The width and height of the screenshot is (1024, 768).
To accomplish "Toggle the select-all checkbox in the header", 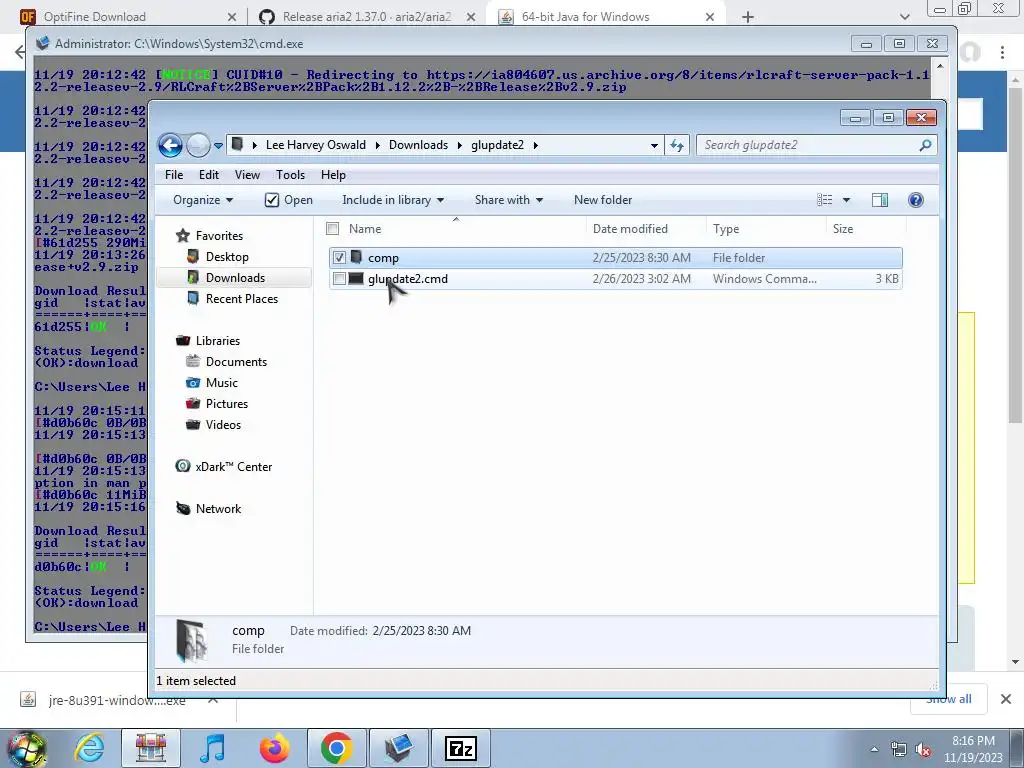I will 332,229.
